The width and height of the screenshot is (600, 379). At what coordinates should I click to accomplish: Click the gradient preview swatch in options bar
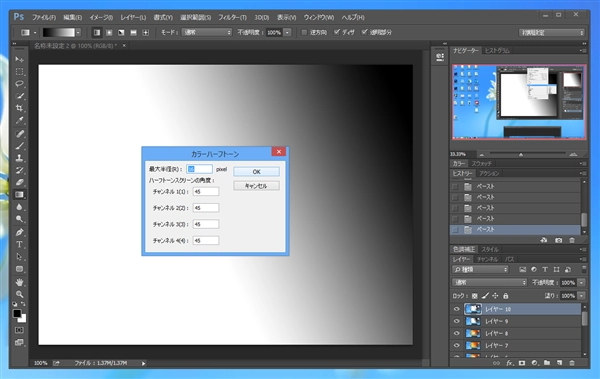(x=59, y=33)
